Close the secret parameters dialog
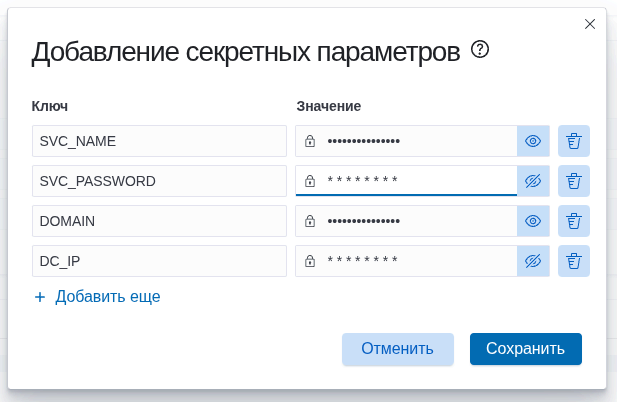Screen dimensions: 617x402 pos(590,23)
